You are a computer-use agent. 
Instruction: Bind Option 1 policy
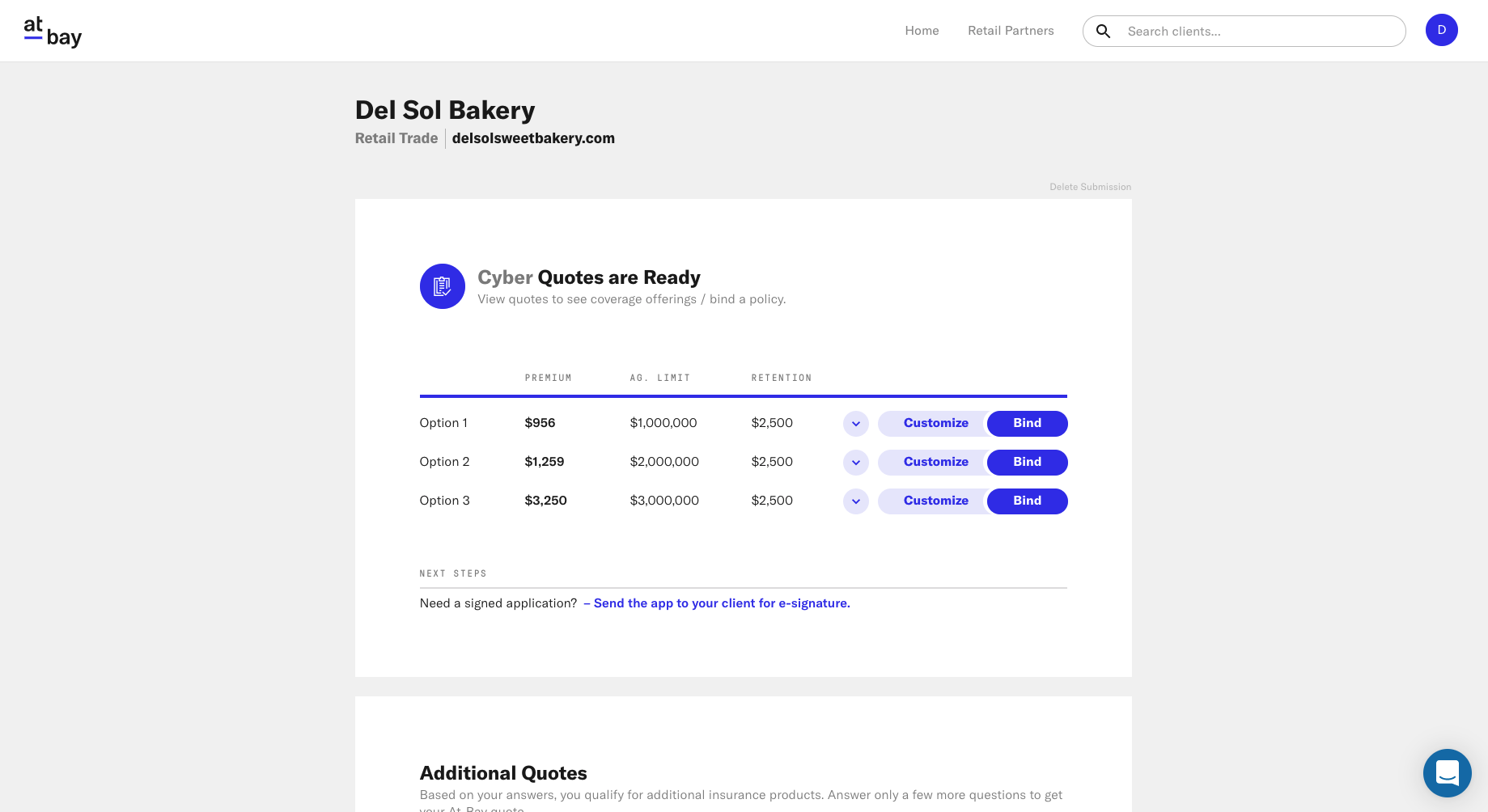[1027, 423]
